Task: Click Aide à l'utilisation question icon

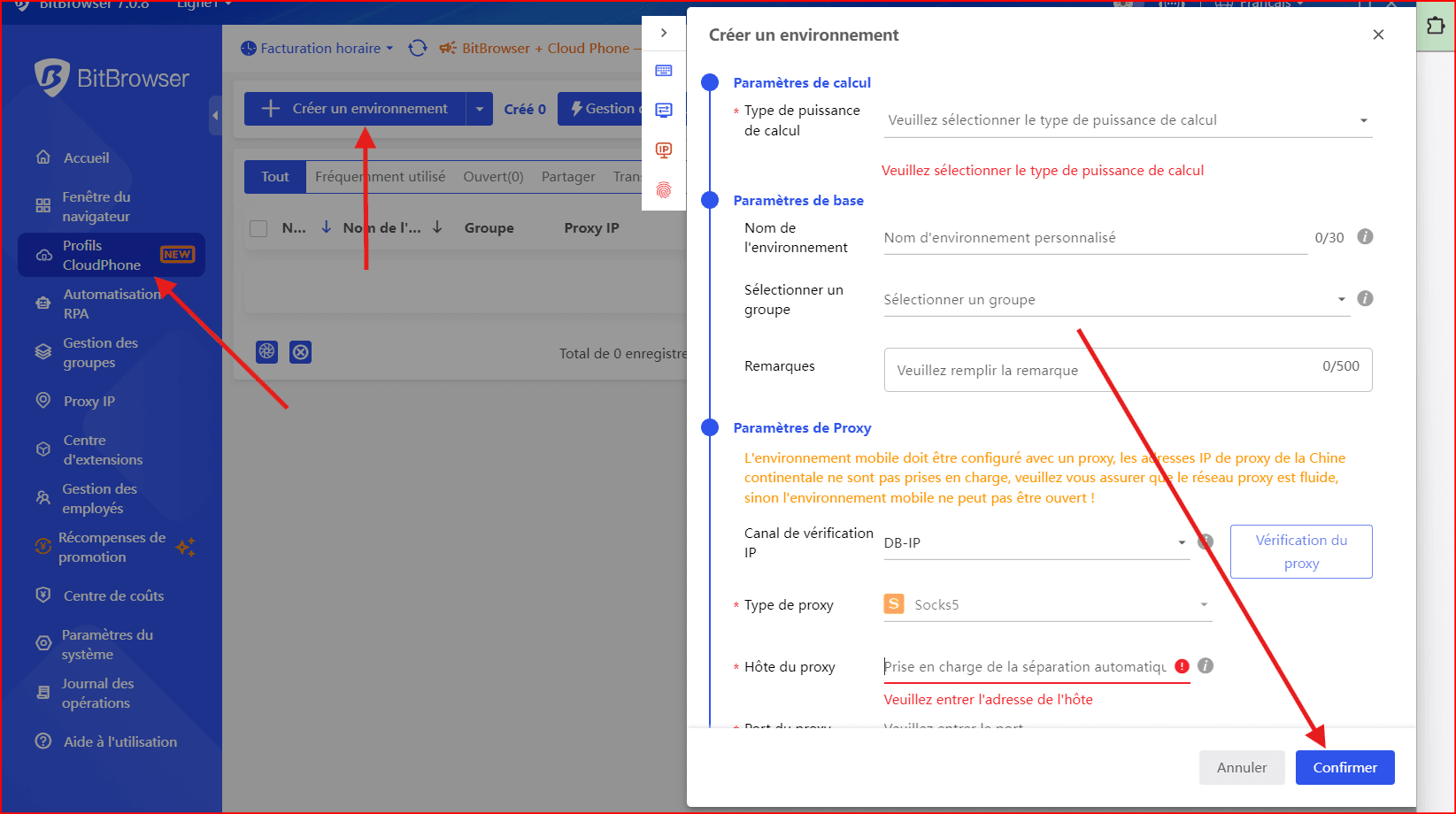Action: [42, 741]
